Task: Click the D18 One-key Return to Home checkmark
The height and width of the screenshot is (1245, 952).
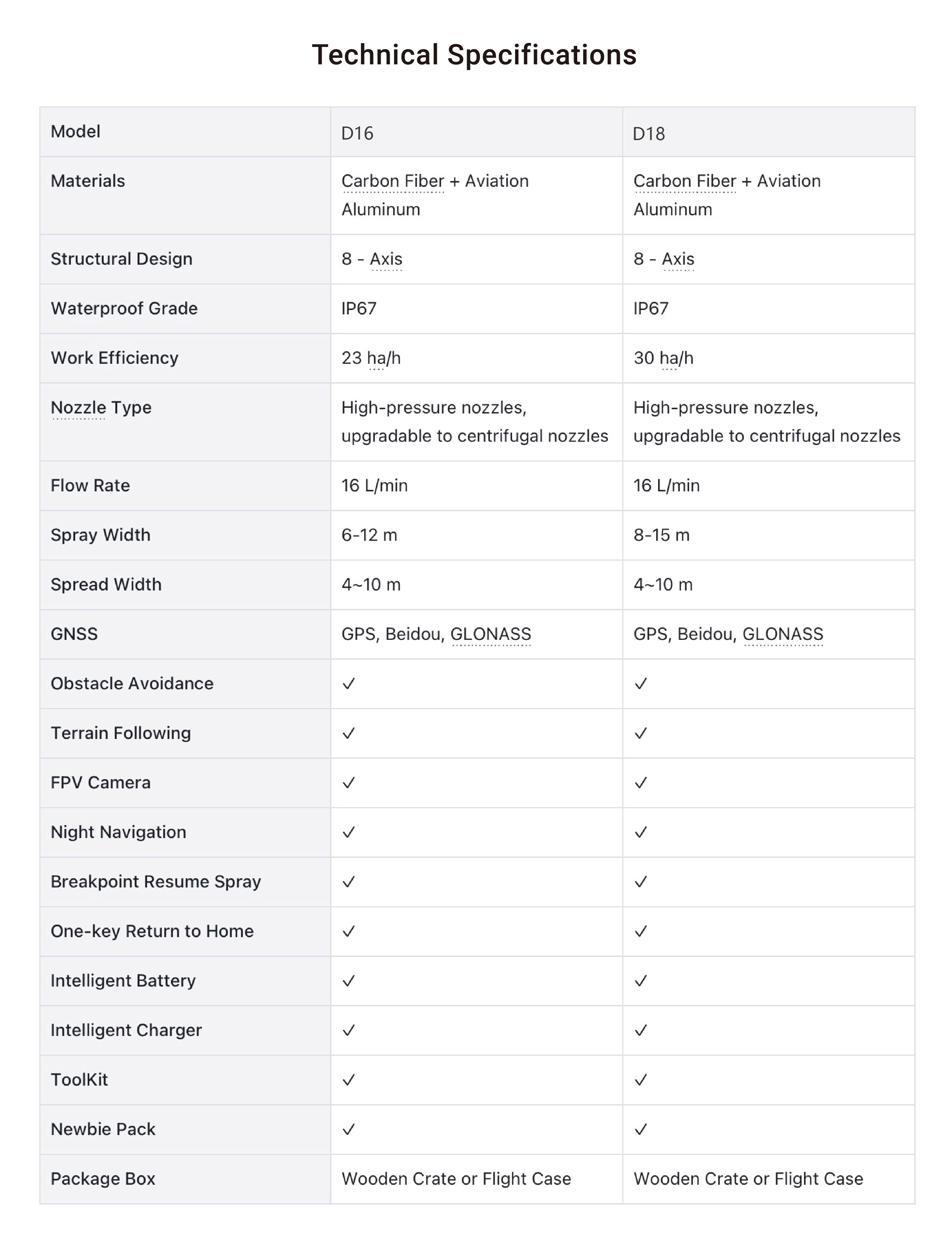Action: click(641, 931)
